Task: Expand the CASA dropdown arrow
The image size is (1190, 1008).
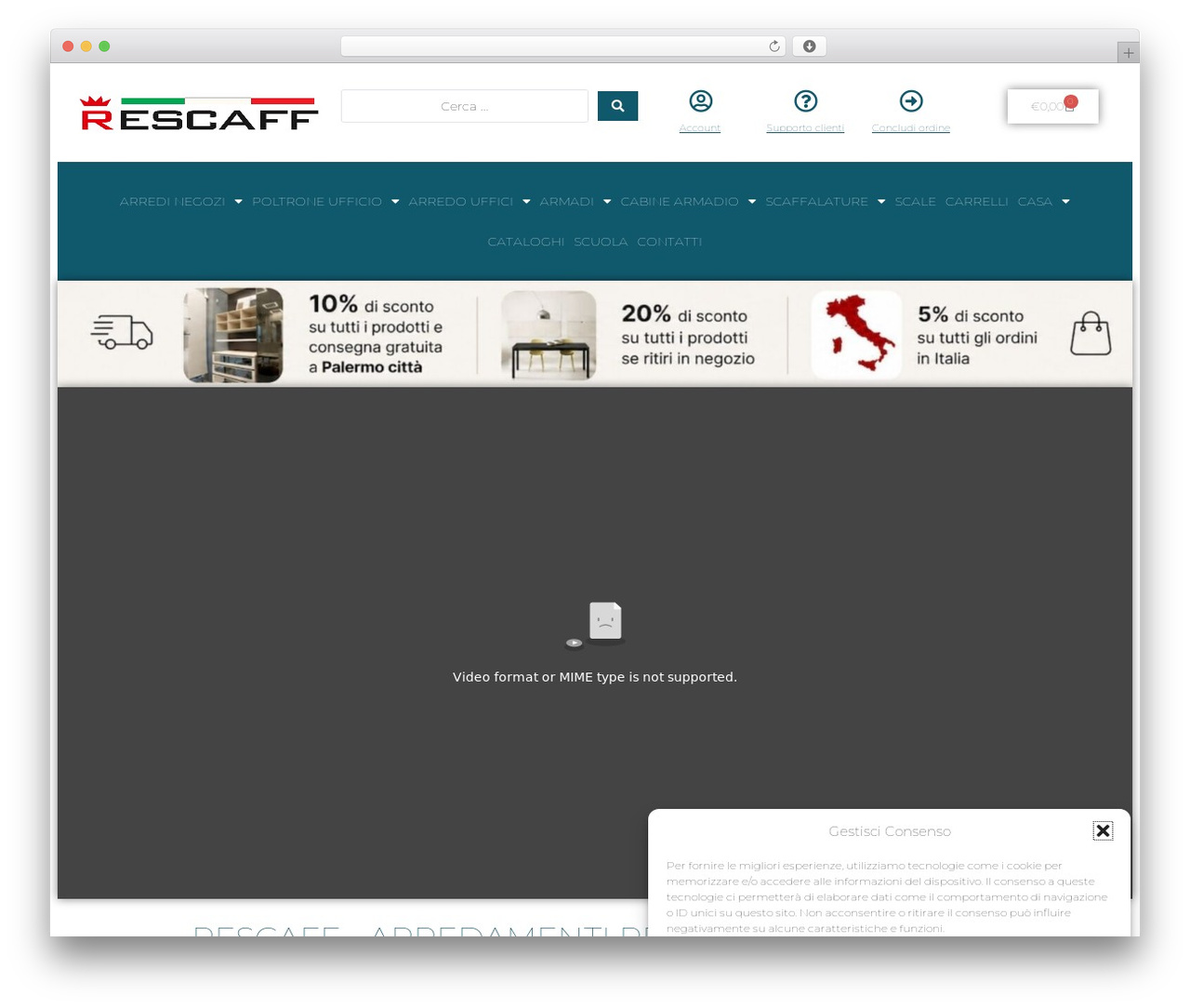Action: 1065,202
